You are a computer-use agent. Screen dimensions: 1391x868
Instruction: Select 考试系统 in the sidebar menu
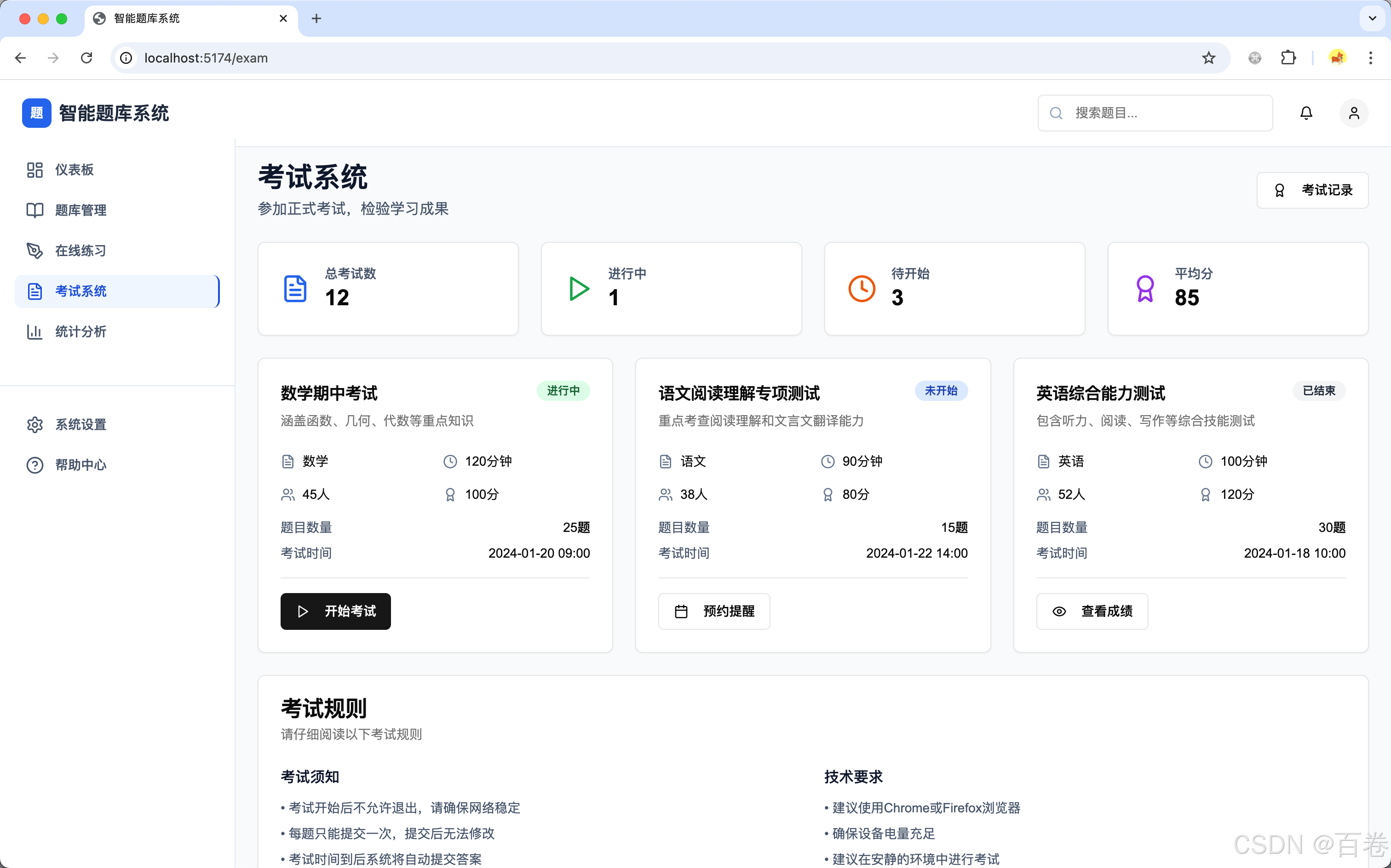pyautogui.click(x=81, y=291)
